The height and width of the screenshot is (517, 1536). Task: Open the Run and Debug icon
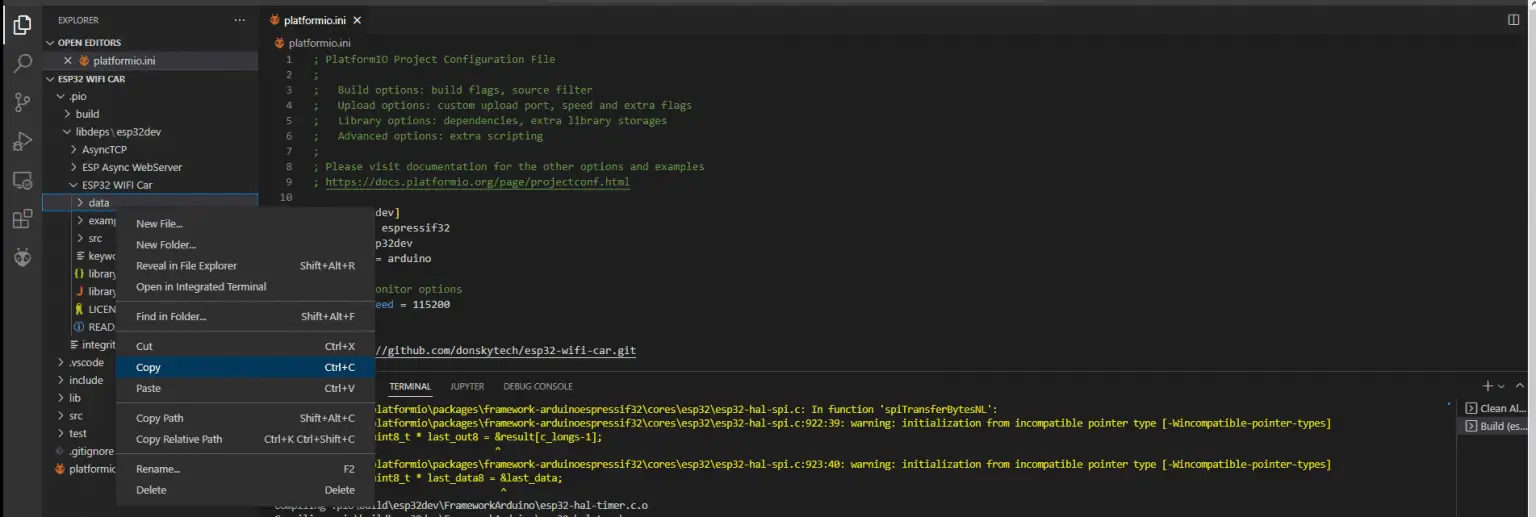22,142
